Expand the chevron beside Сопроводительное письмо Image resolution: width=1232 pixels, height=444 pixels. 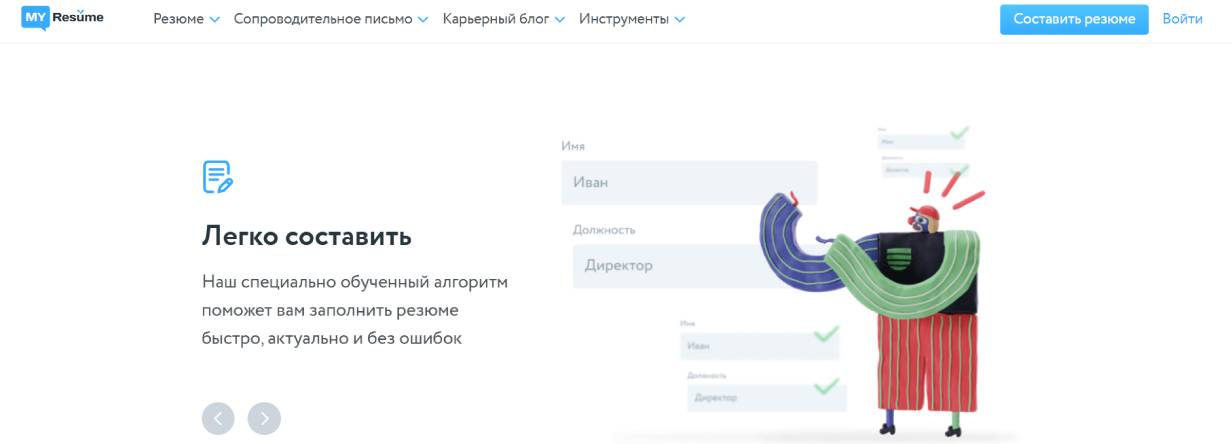(x=422, y=20)
